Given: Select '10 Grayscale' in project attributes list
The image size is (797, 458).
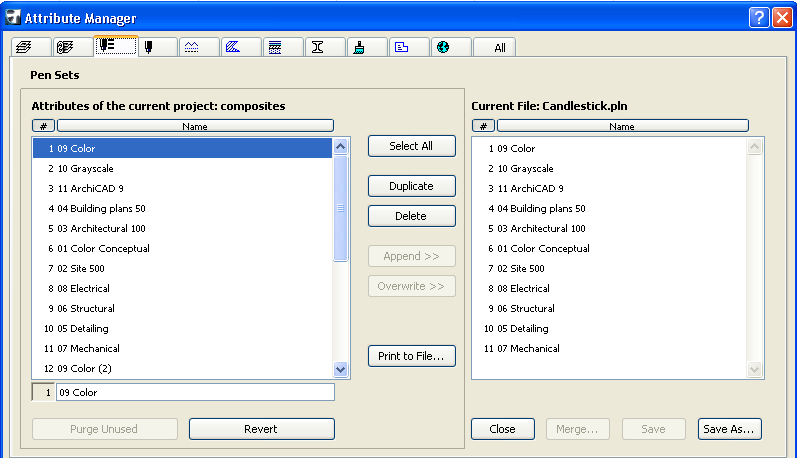Looking at the screenshot, I should 182,168.
